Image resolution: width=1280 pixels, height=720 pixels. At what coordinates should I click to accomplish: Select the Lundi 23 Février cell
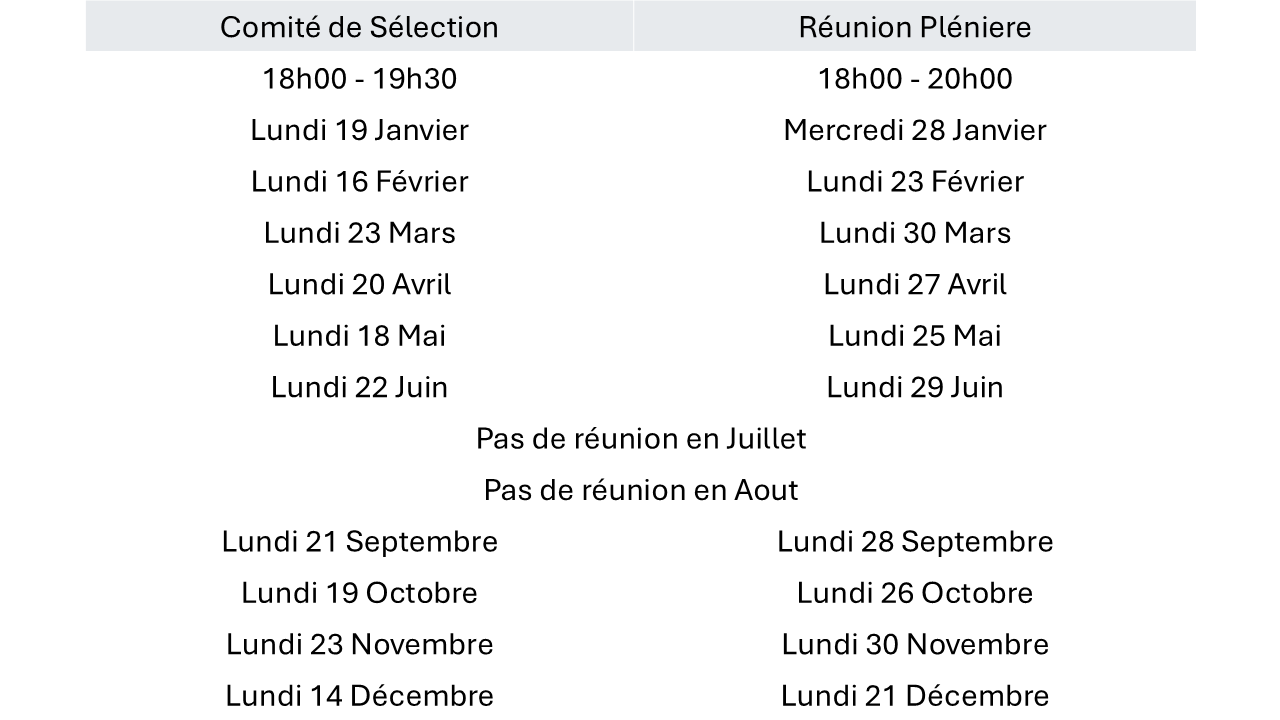coord(914,182)
